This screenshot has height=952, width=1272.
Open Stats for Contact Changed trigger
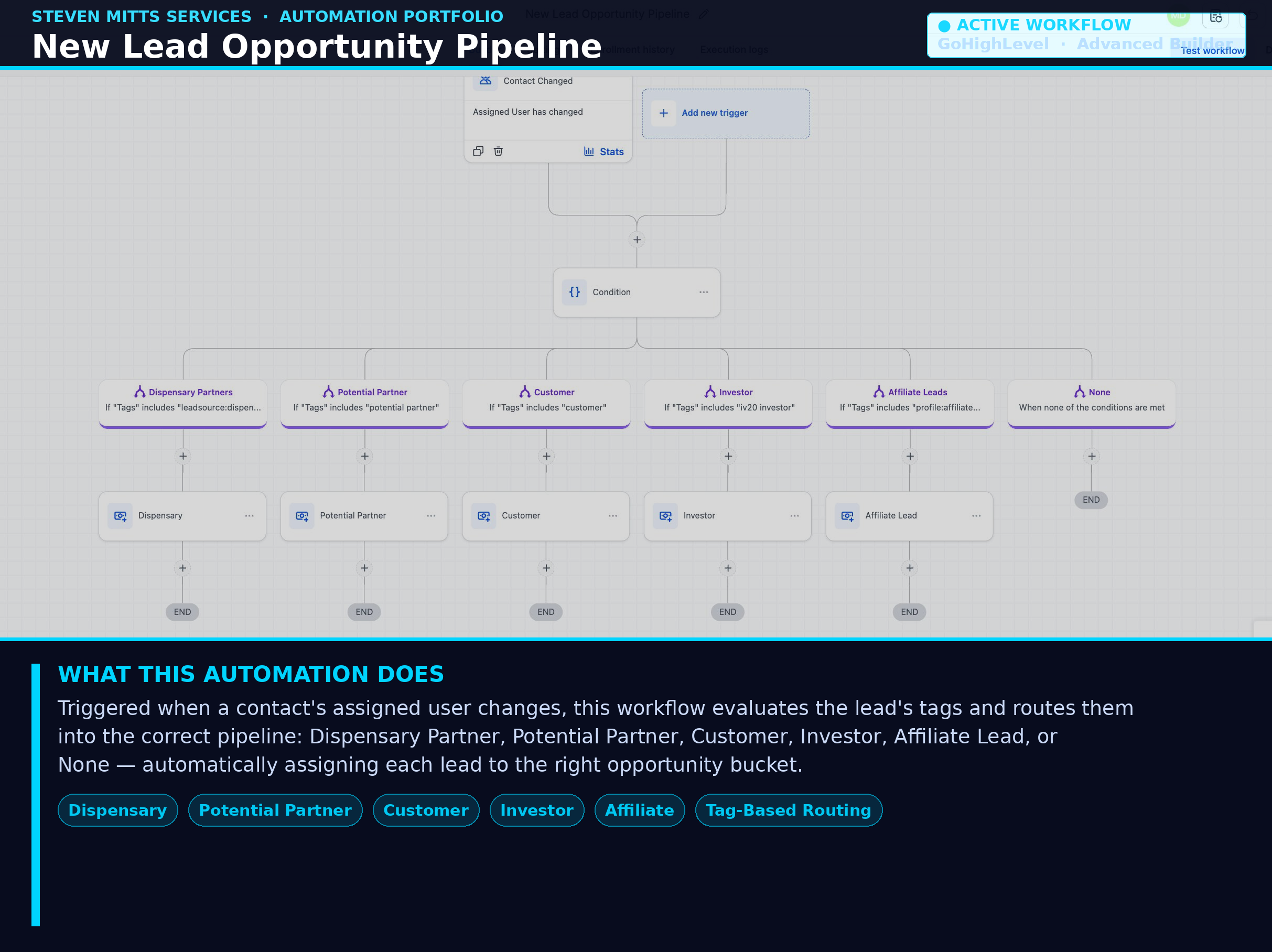coord(603,152)
